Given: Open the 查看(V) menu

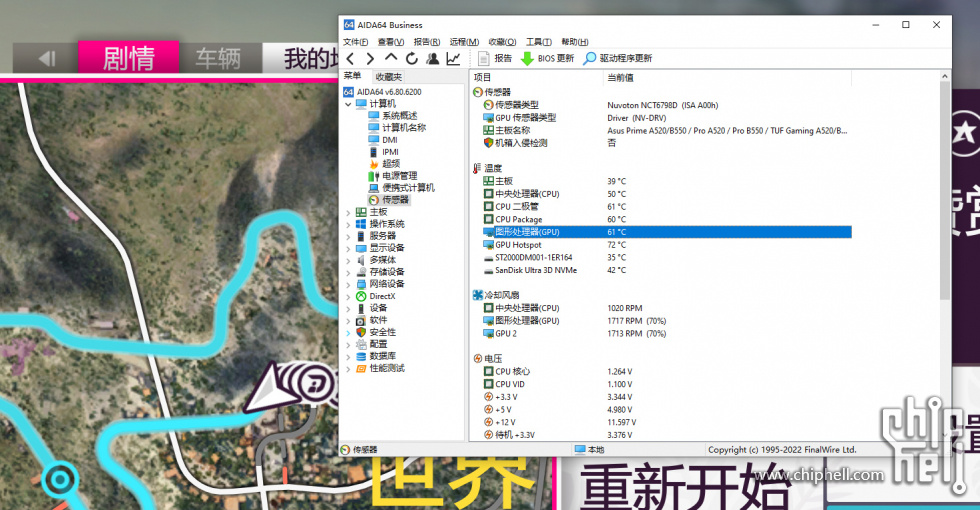Looking at the screenshot, I should [391, 42].
